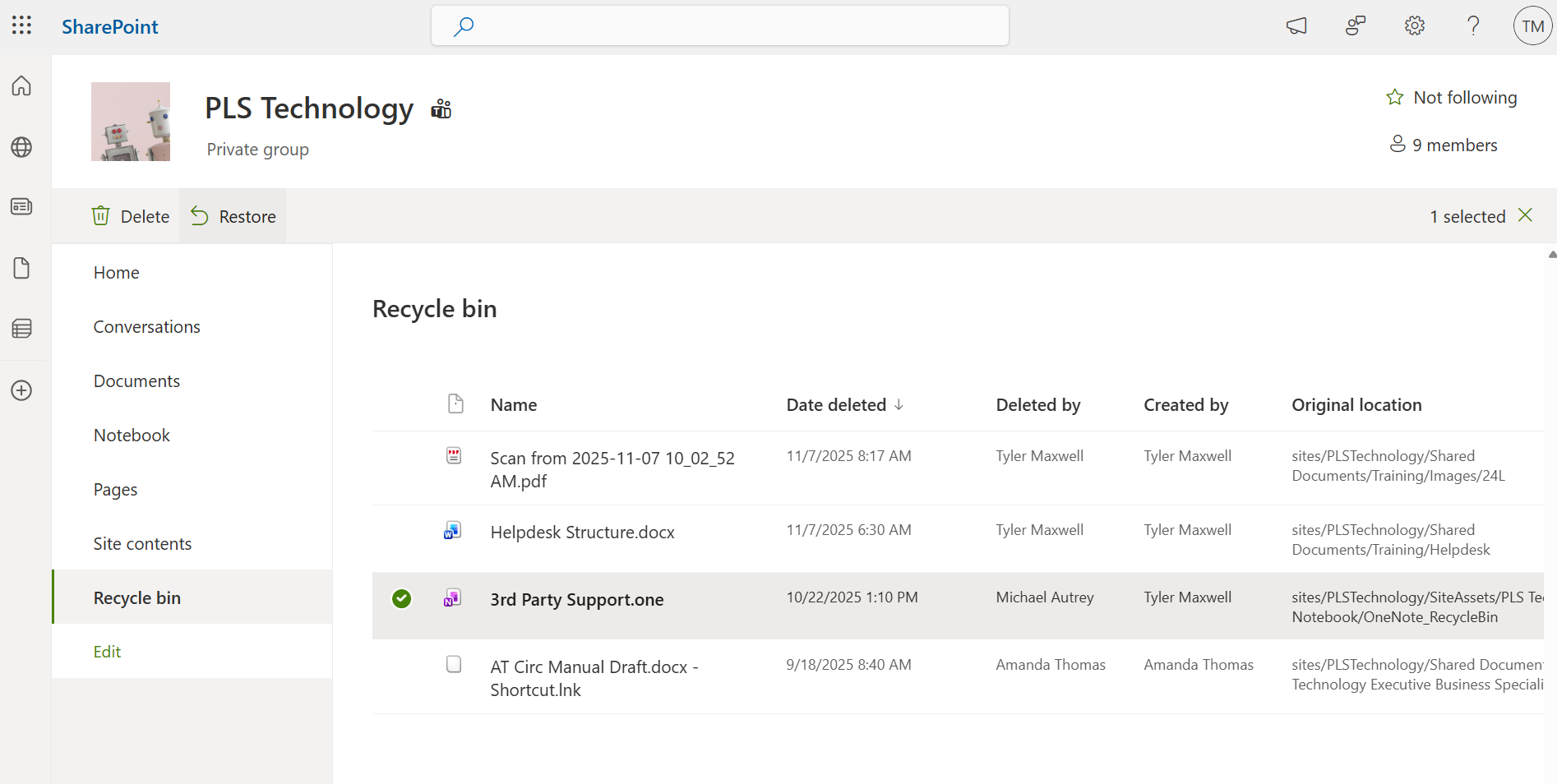Sort by Date deleted column header
The height and width of the screenshot is (784, 1557).
click(x=836, y=405)
